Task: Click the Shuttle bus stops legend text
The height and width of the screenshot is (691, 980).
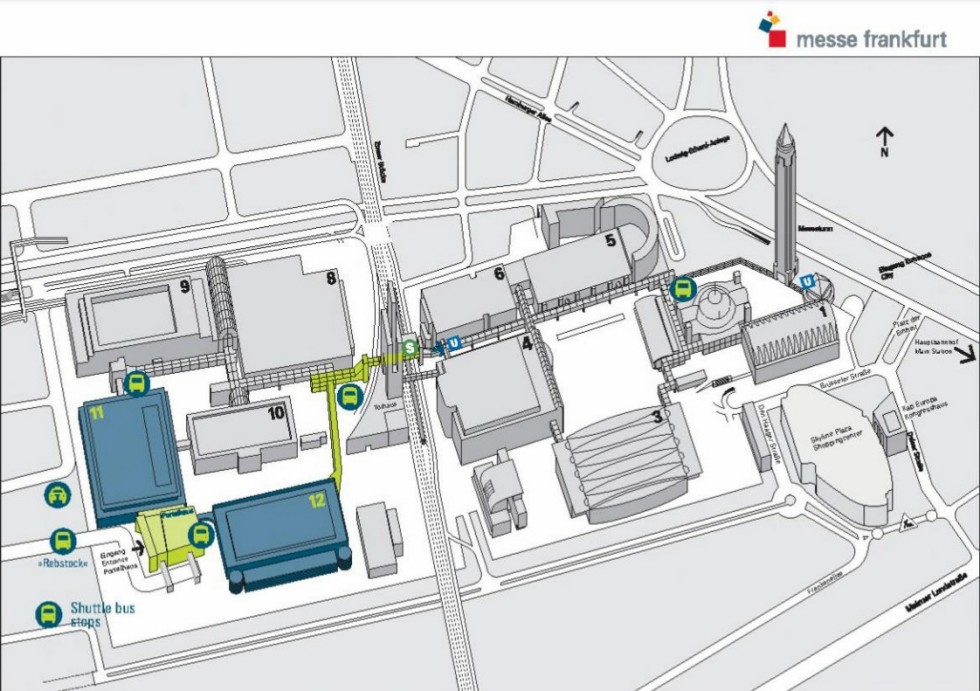Action: [x=102, y=614]
